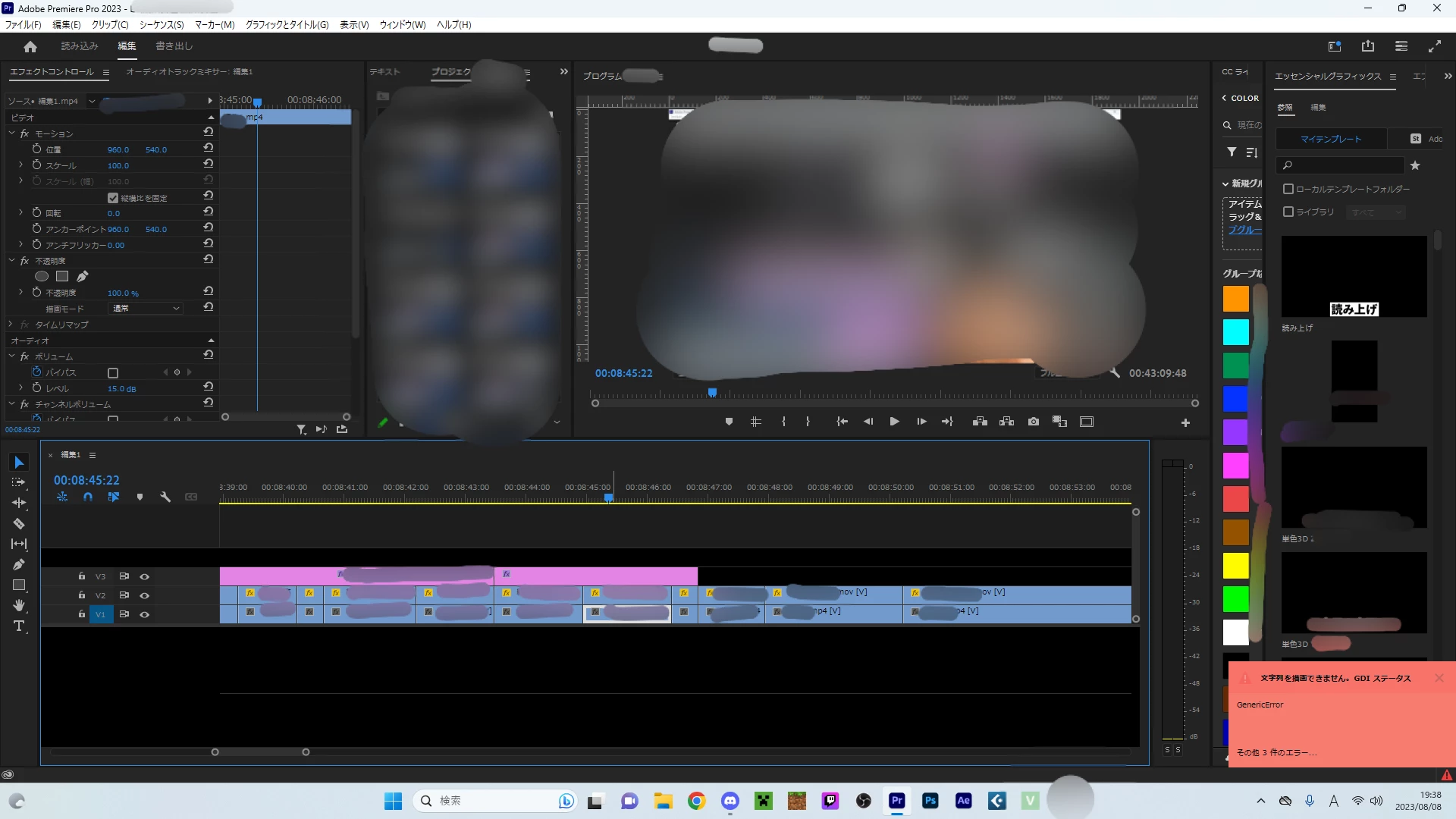Select the Pen tool in timeline toolbar
The width and height of the screenshot is (1456, 819).
pyautogui.click(x=19, y=564)
